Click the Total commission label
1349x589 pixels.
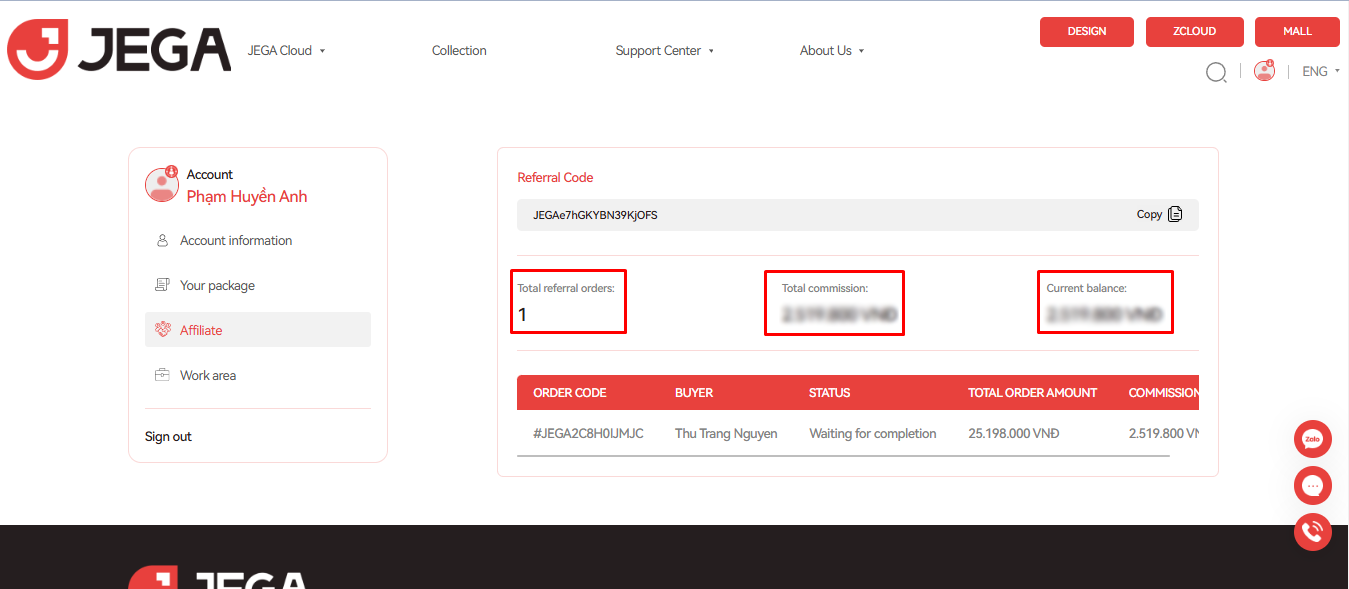(825, 289)
